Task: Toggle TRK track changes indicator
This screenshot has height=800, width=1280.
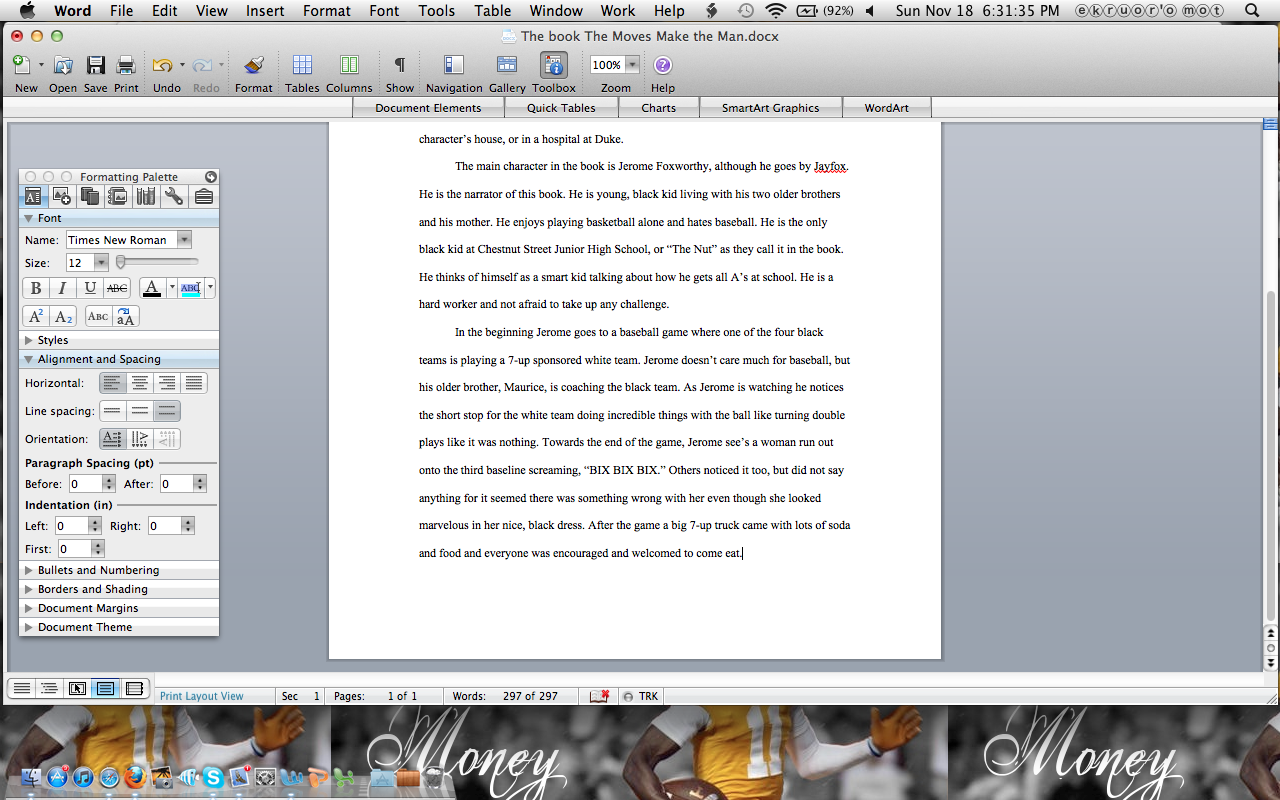Action: [642, 696]
